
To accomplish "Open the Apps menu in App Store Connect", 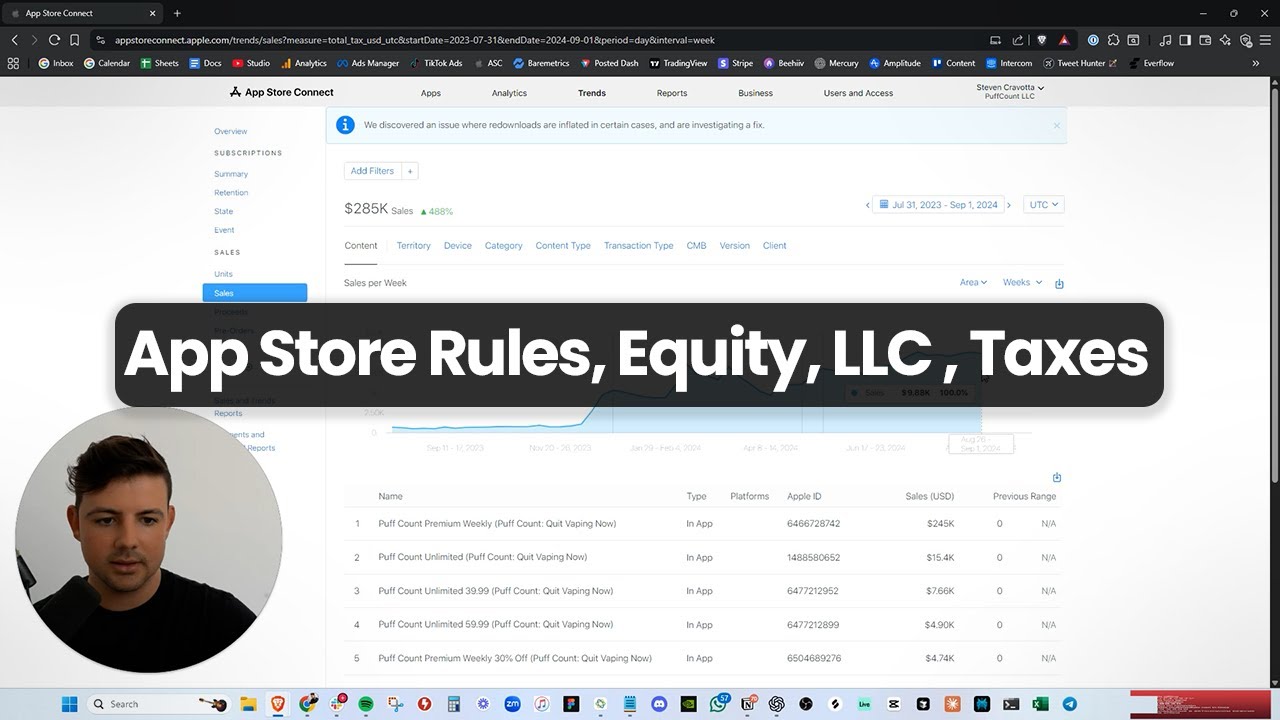I will point(431,93).
